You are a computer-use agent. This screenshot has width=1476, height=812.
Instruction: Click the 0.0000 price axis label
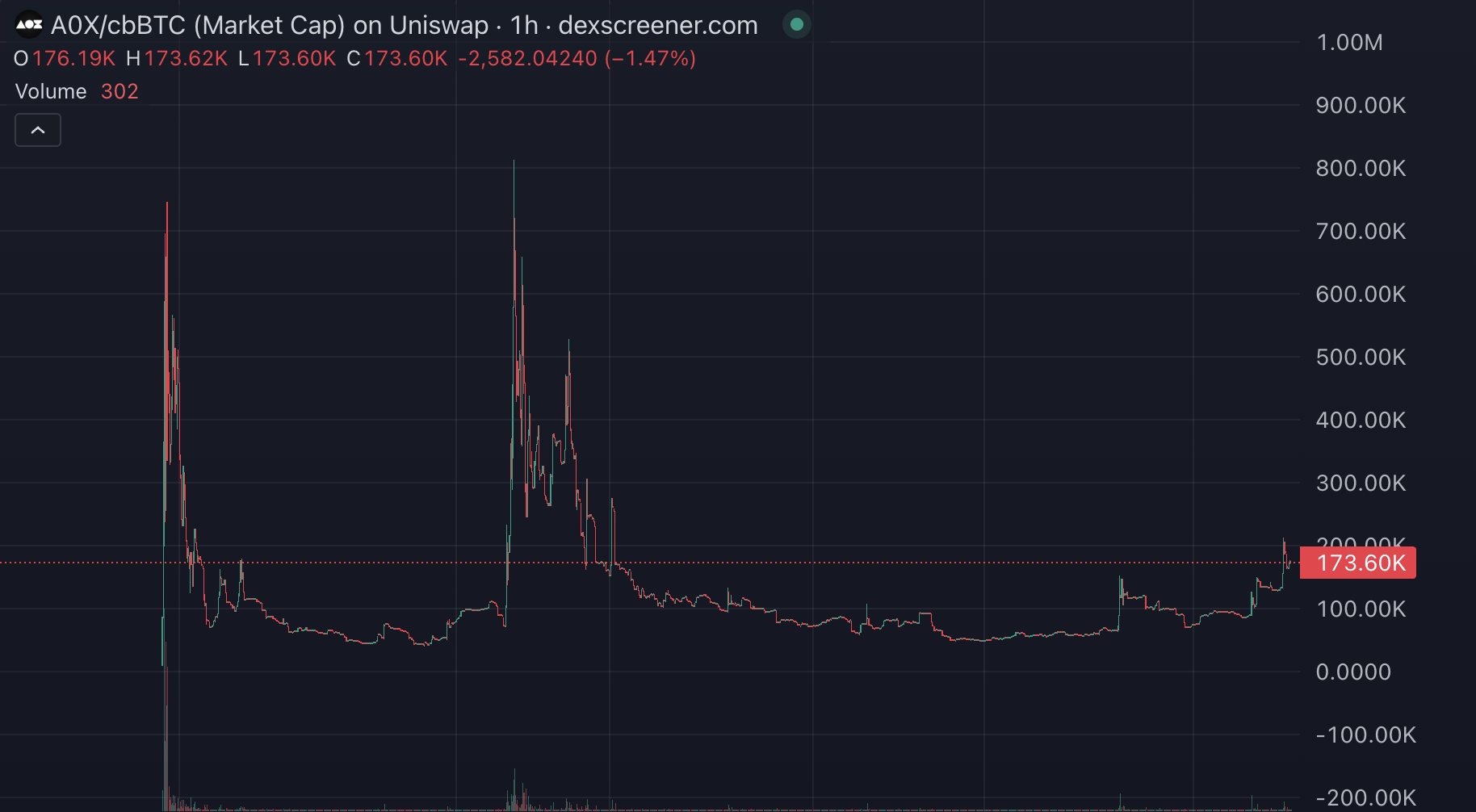[1353, 672]
